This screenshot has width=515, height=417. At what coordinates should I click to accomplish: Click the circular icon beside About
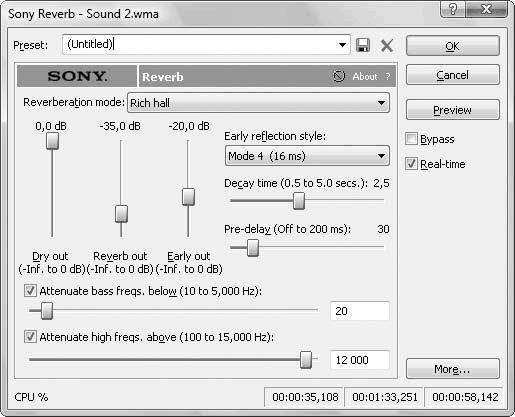pos(339,76)
